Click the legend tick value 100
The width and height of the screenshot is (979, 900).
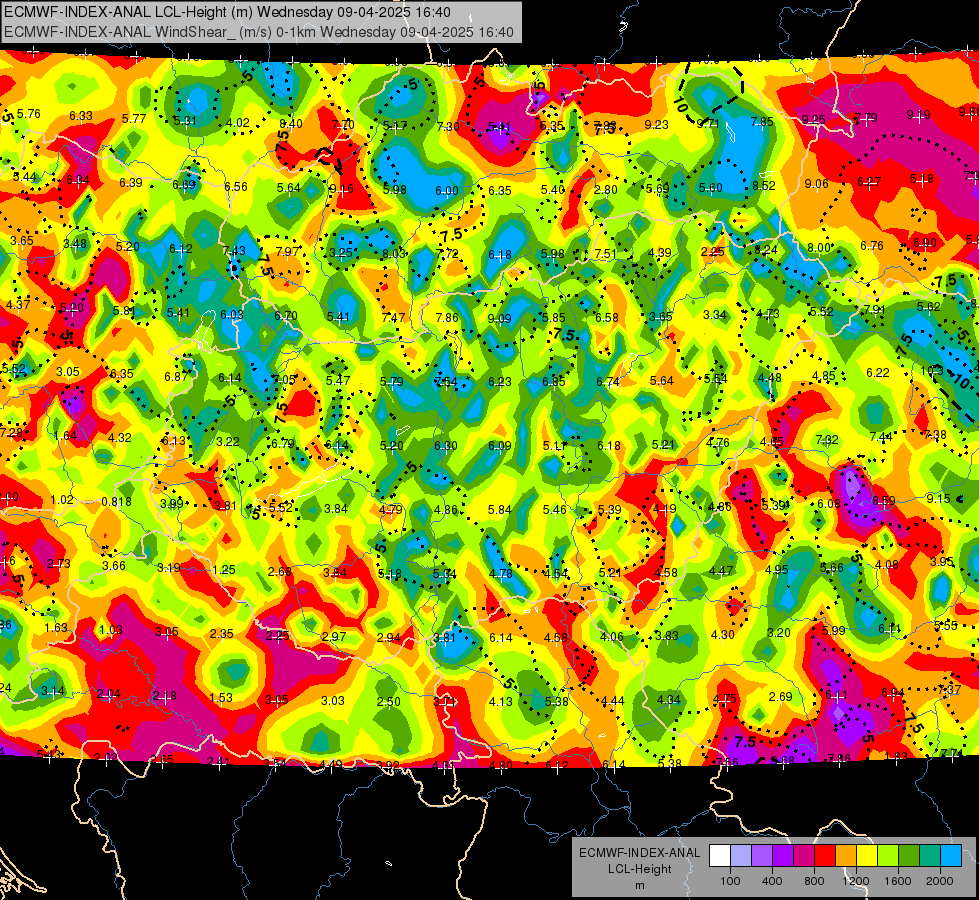point(731,881)
